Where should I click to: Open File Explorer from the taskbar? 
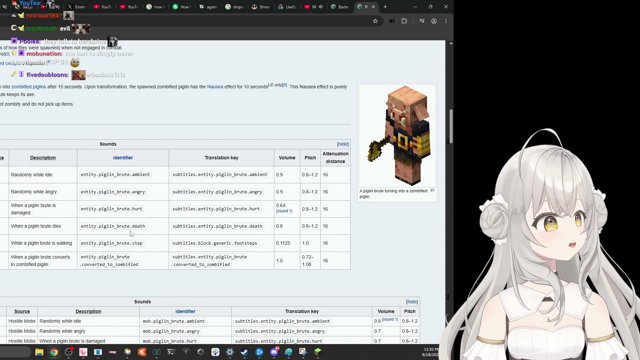(39, 352)
